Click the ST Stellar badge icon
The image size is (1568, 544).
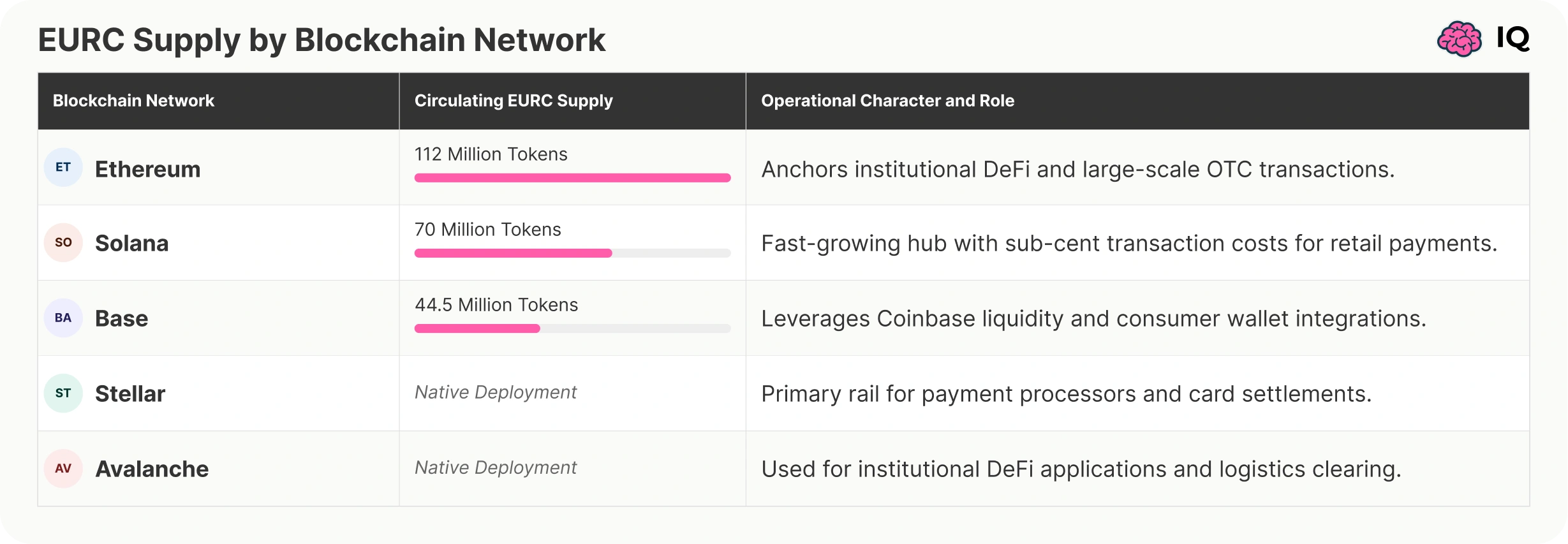(x=63, y=393)
